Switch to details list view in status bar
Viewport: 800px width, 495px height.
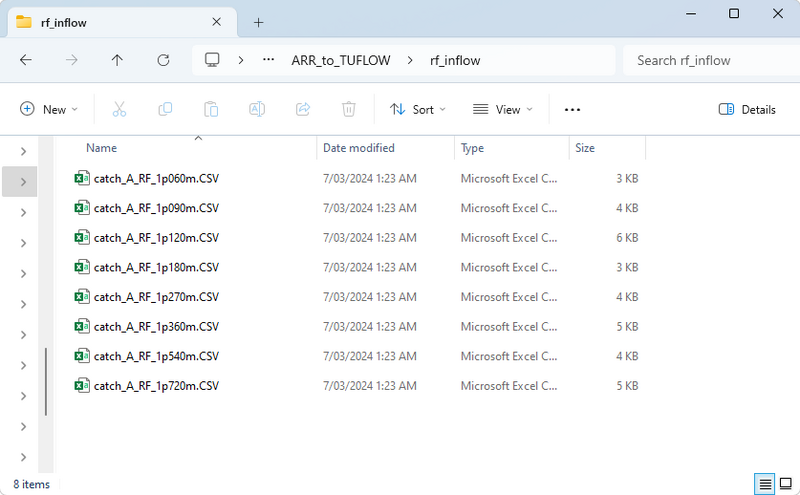[x=765, y=484]
